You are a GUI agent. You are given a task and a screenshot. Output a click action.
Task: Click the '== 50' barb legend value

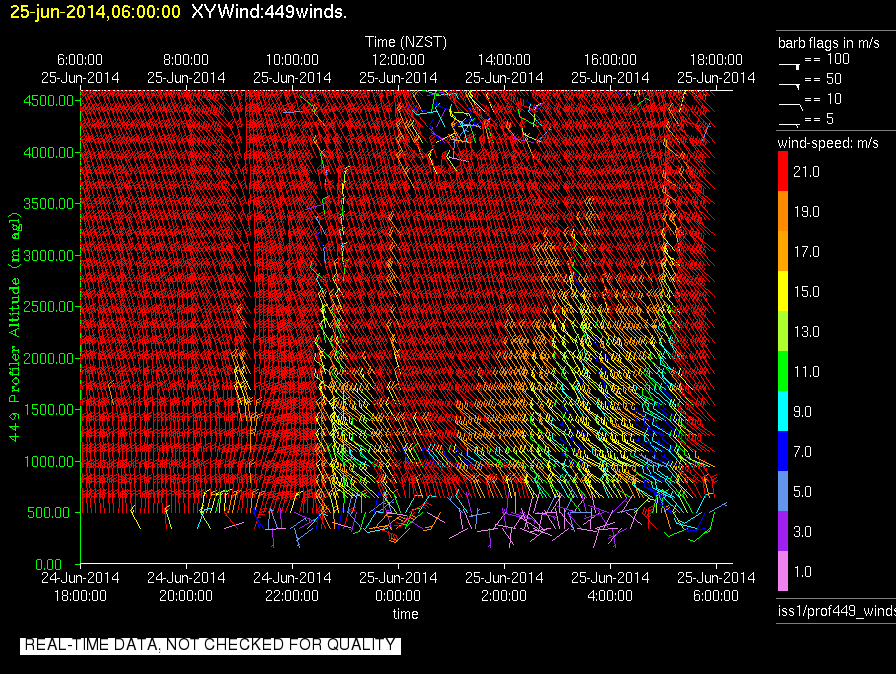[x=823, y=79]
